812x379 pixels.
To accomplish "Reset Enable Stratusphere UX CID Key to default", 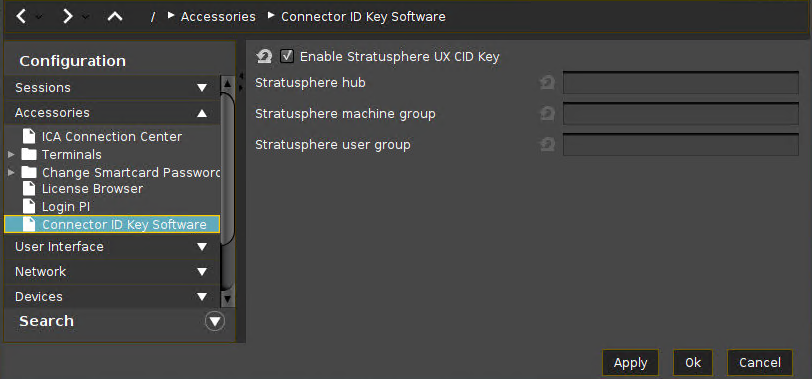I will 264,56.
